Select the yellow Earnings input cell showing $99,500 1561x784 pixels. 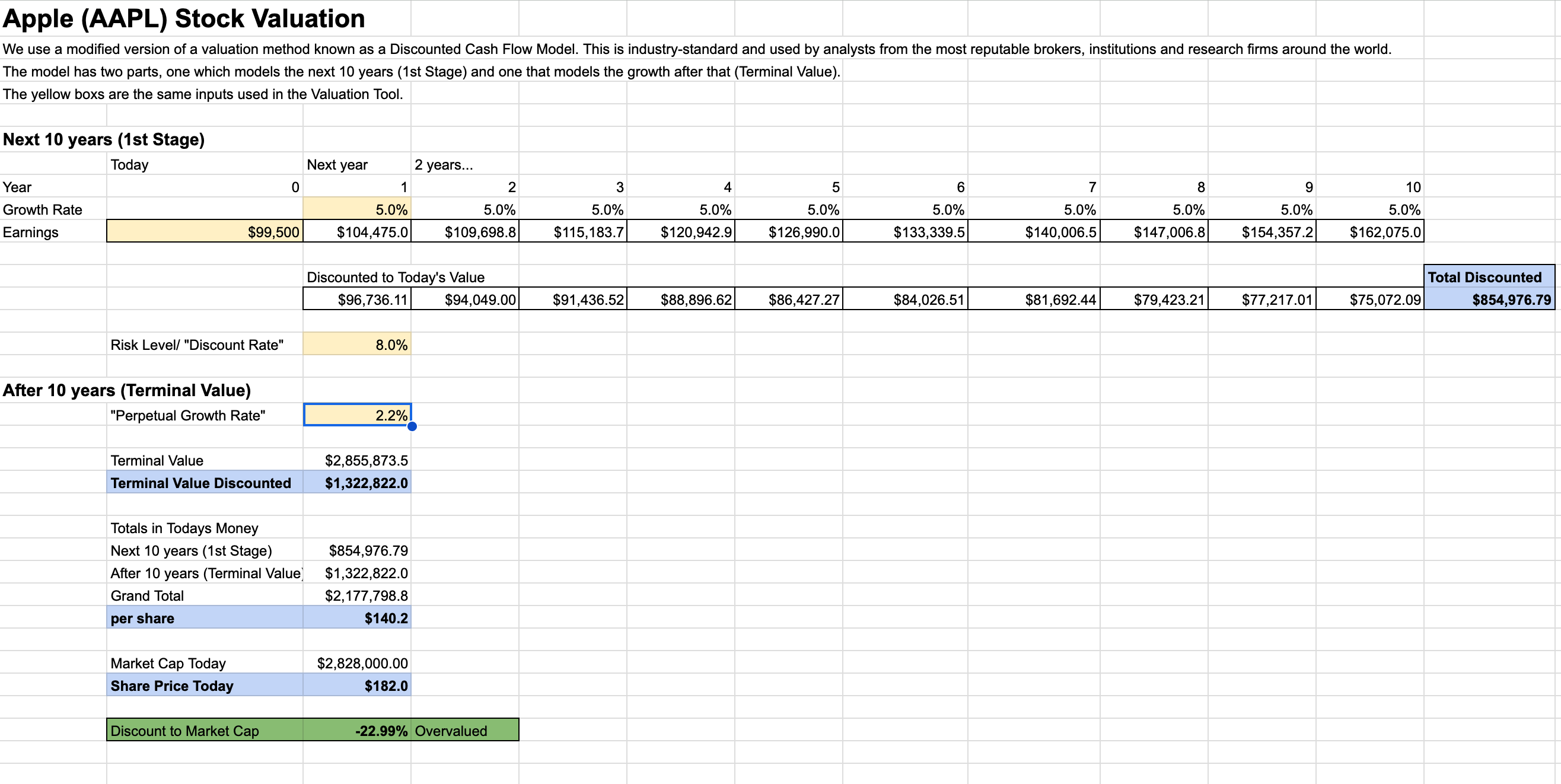point(203,231)
